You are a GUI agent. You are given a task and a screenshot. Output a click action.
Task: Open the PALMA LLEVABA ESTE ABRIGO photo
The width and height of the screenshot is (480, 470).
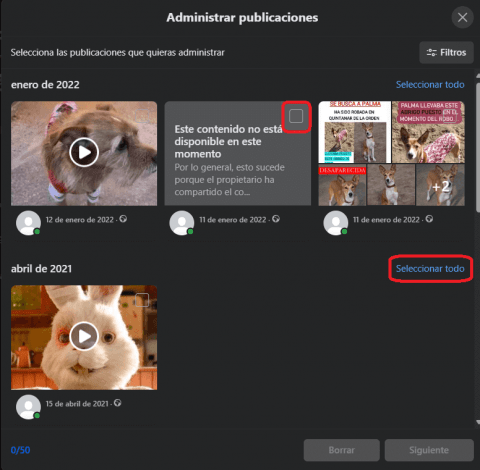[x=428, y=132]
